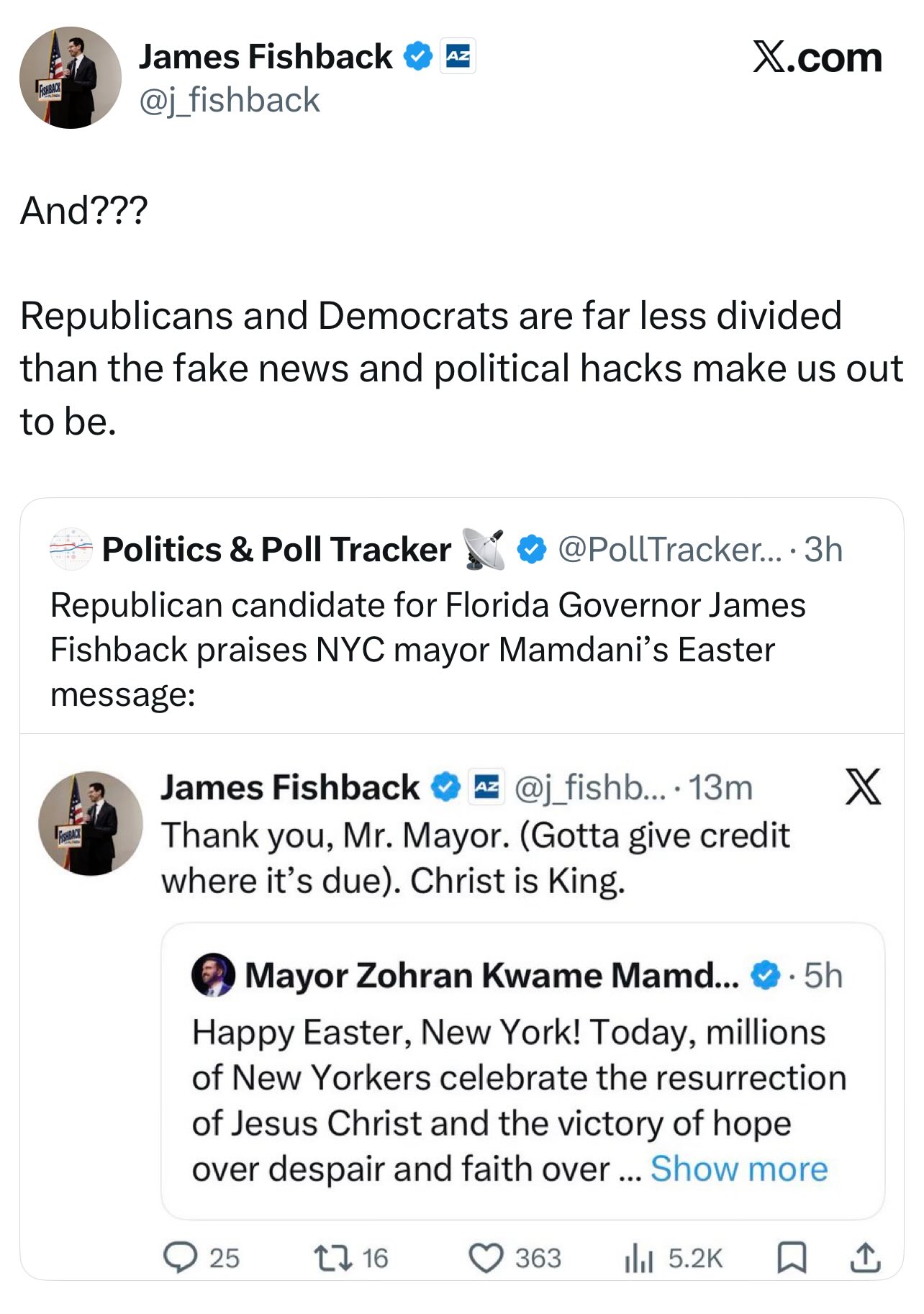Click the verified badge beside James Fishback's name
Screen dimensions: 924x1314
point(417,56)
